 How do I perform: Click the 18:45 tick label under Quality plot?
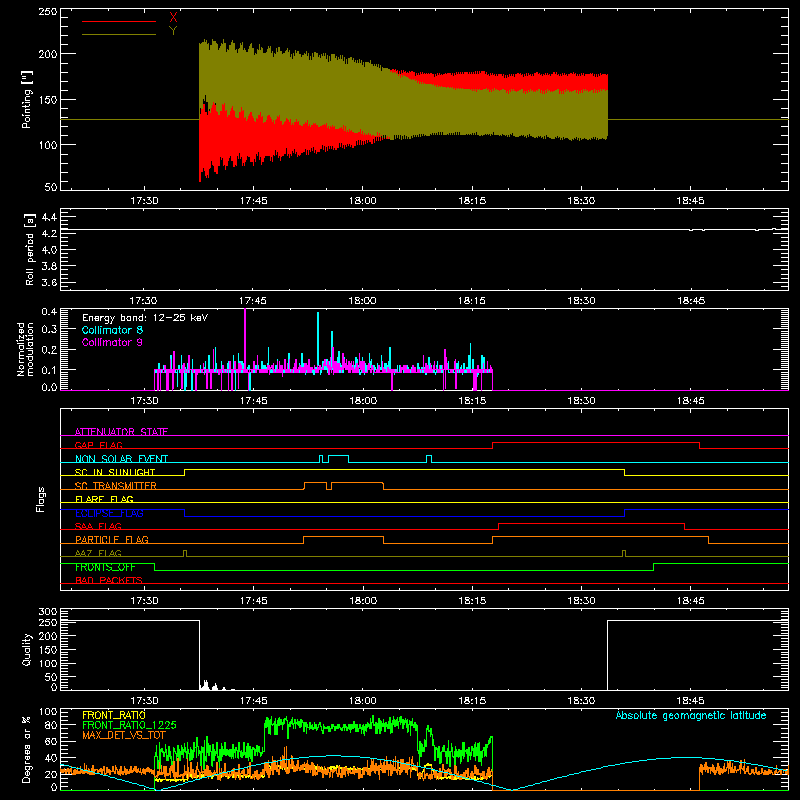click(x=691, y=701)
